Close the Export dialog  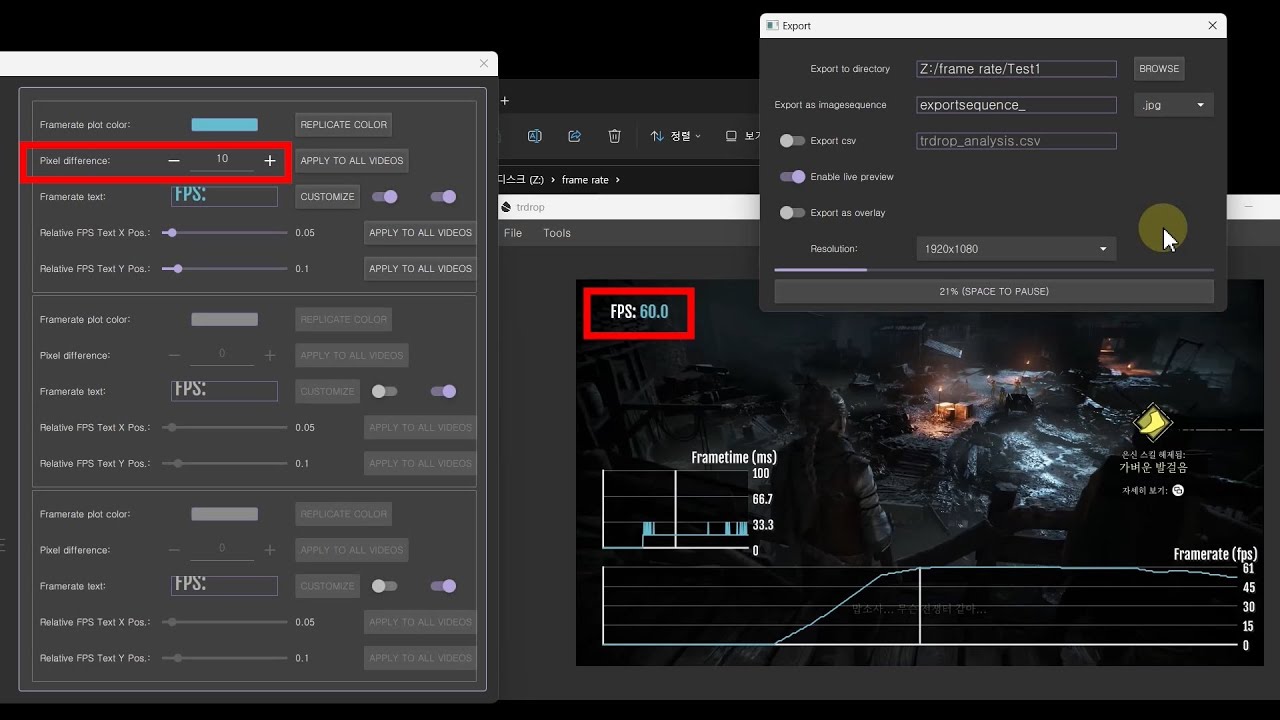pos(1213,26)
